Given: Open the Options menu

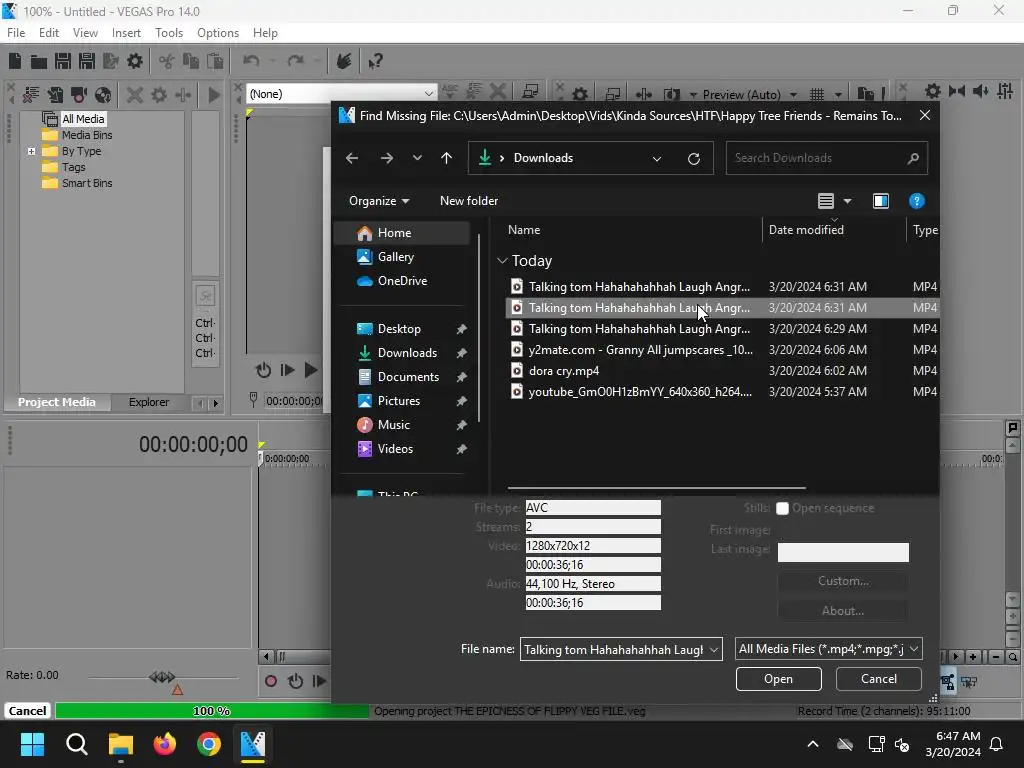Looking at the screenshot, I should coord(217,33).
